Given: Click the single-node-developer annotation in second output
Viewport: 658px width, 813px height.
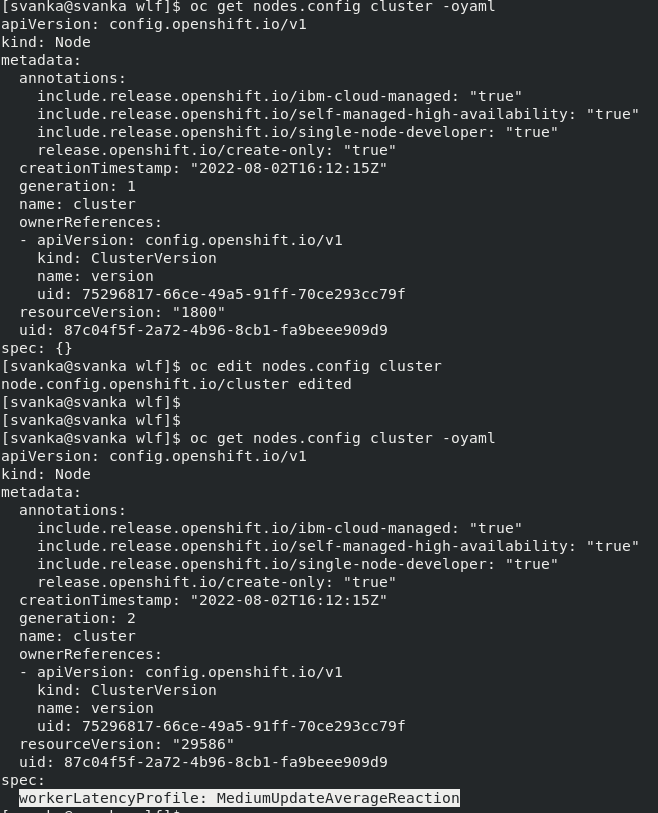Looking at the screenshot, I should (298, 564).
